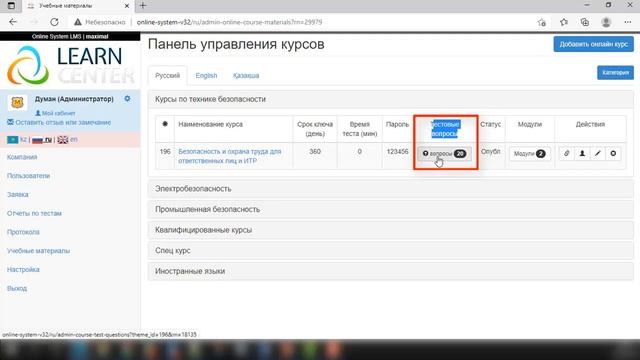Image resolution: width=640 pixels, height=360 pixels.
Task: Open the browser settings and more menu
Action: coord(628,22)
